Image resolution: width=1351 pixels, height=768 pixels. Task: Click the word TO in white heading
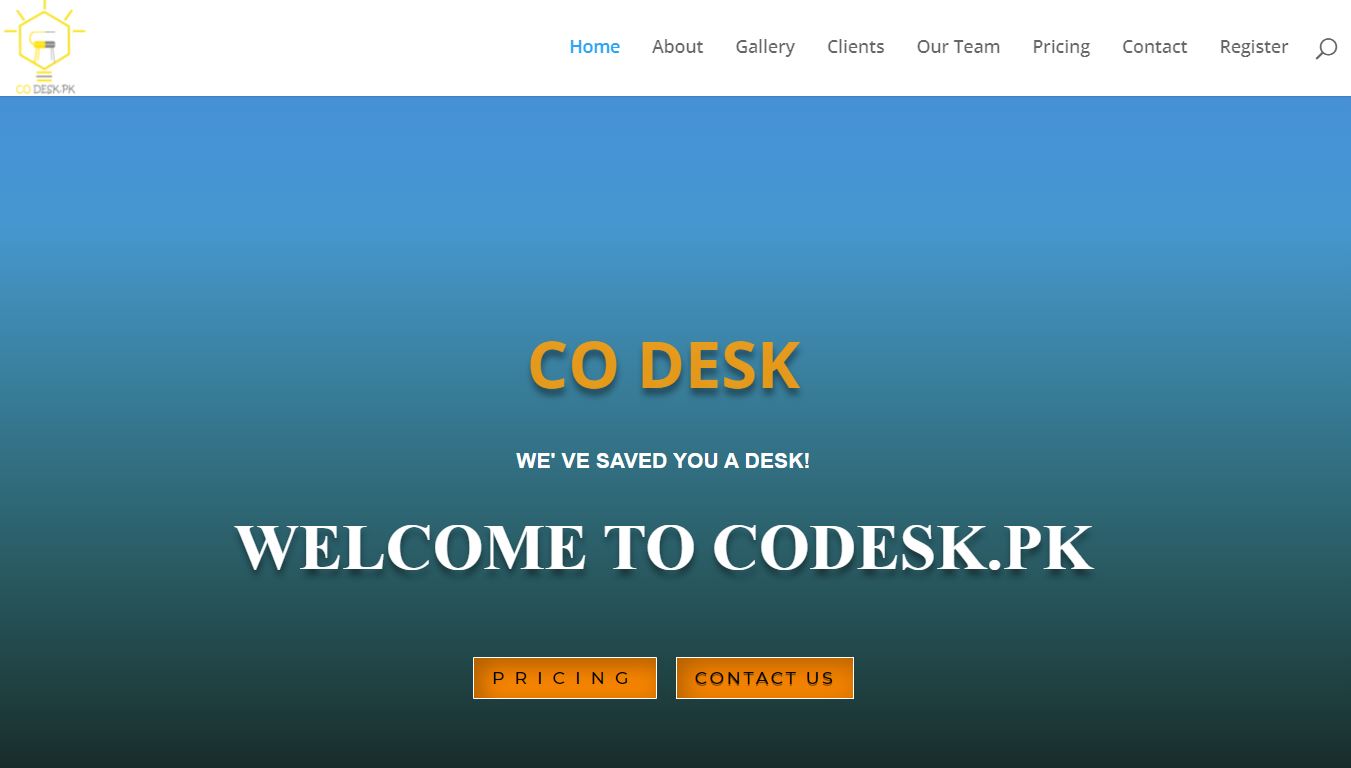point(648,548)
